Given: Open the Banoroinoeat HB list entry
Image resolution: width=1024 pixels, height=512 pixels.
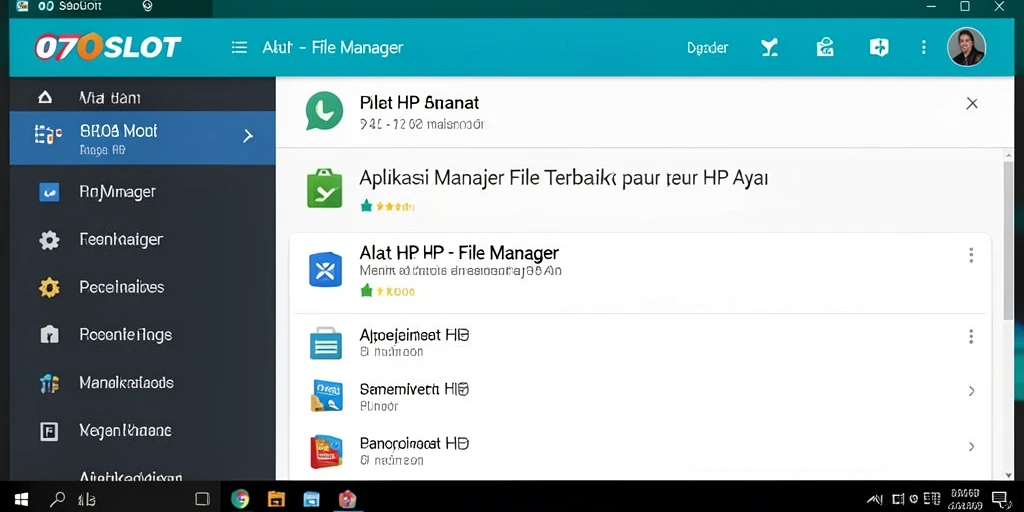Looking at the screenshot, I should click(x=640, y=451).
